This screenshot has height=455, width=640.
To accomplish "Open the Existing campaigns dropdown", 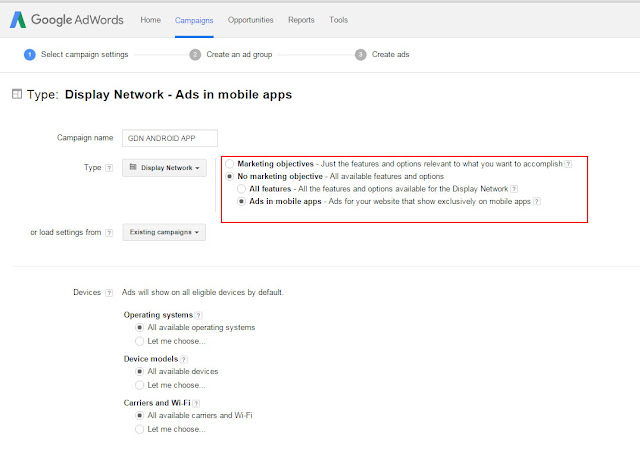I will [164, 232].
